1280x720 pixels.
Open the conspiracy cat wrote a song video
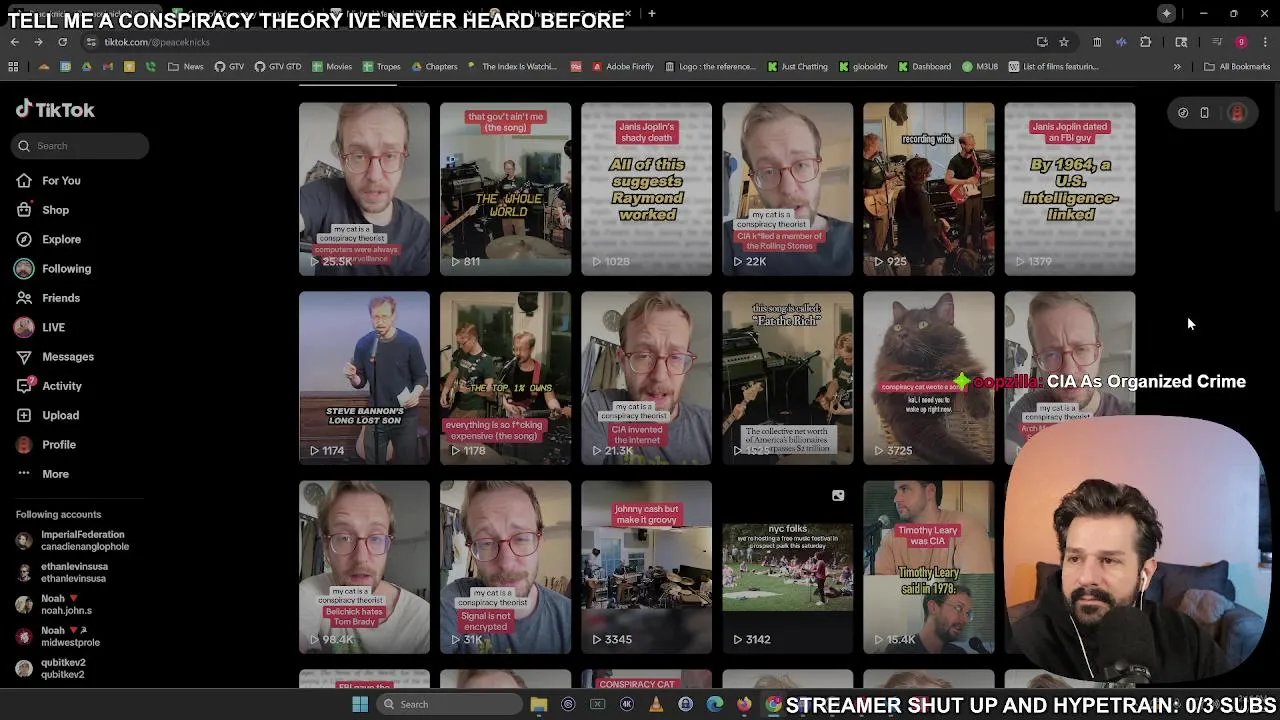[x=929, y=378]
